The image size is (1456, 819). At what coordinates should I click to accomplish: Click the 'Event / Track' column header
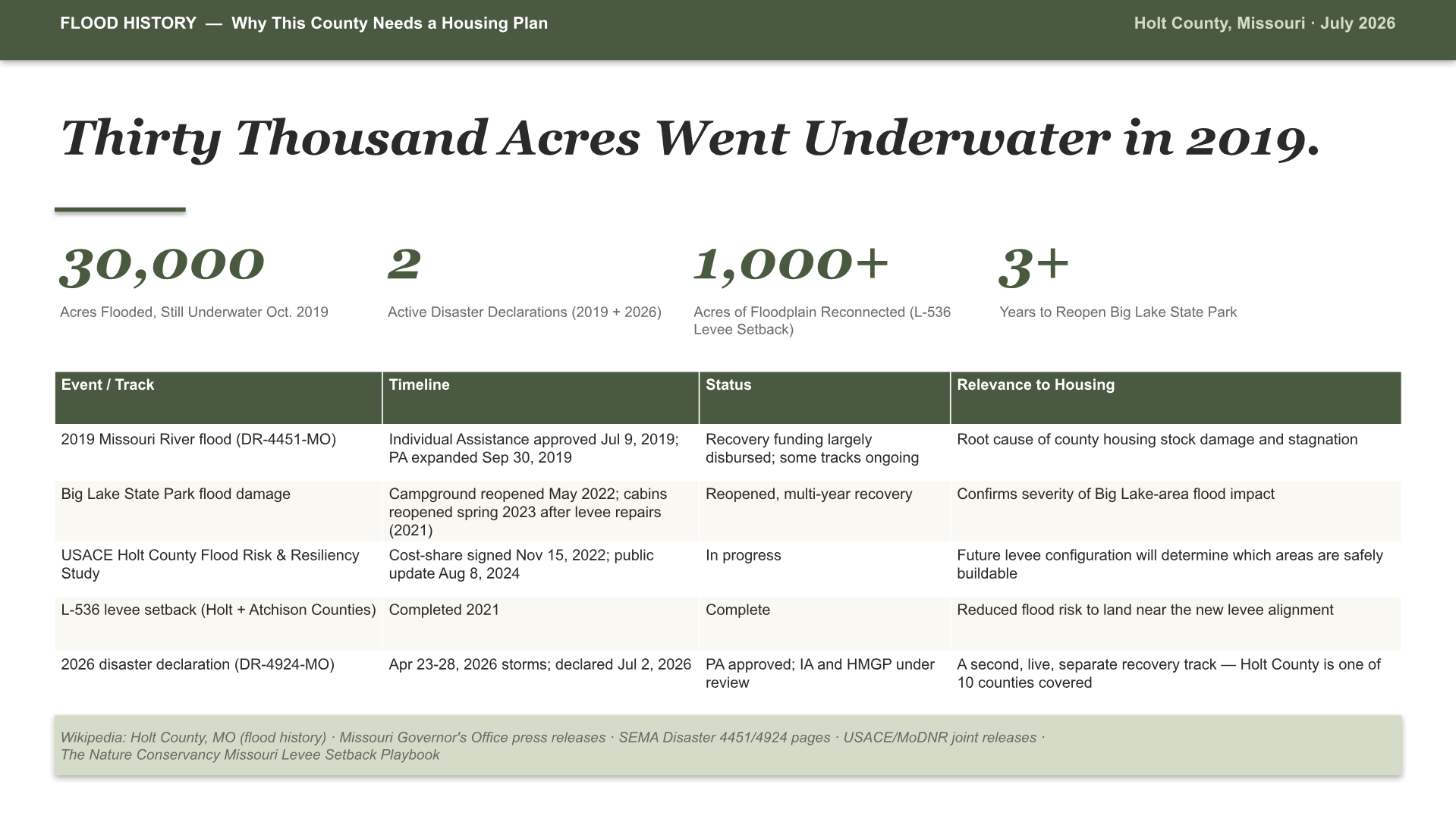point(219,398)
